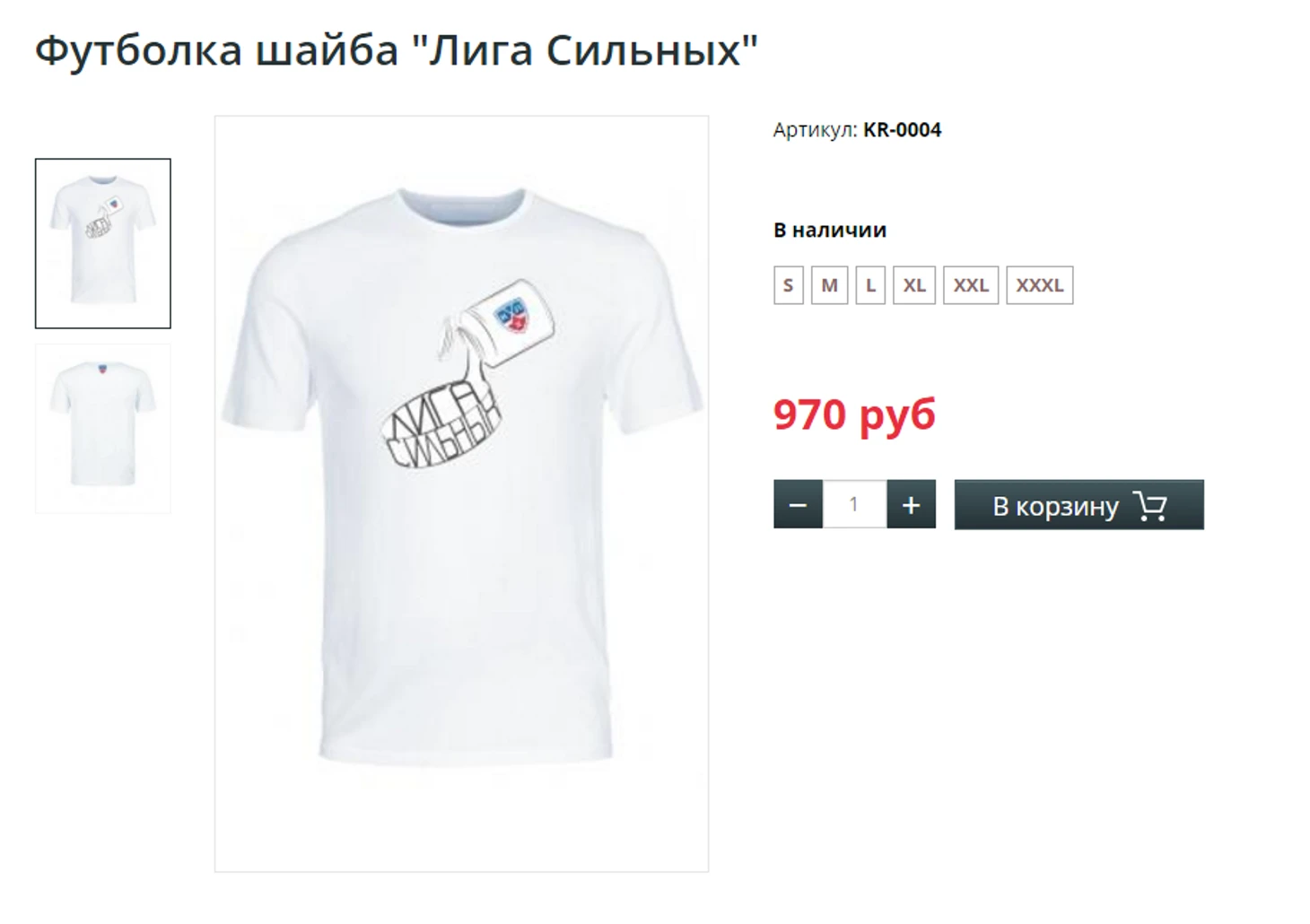
Task: Click the quantity input field
Action: [854, 504]
